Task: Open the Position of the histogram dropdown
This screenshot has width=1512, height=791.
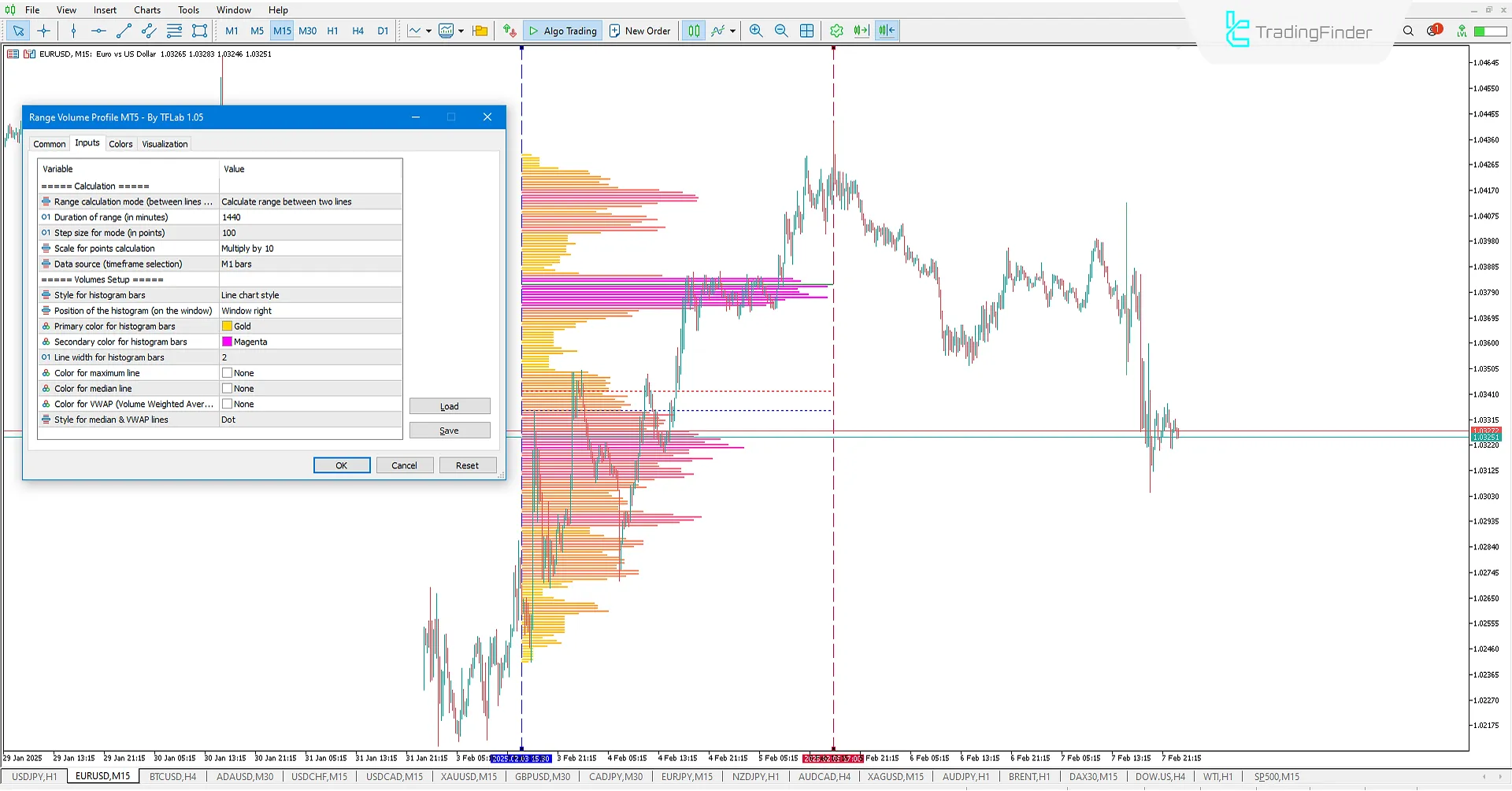Action: coord(311,310)
